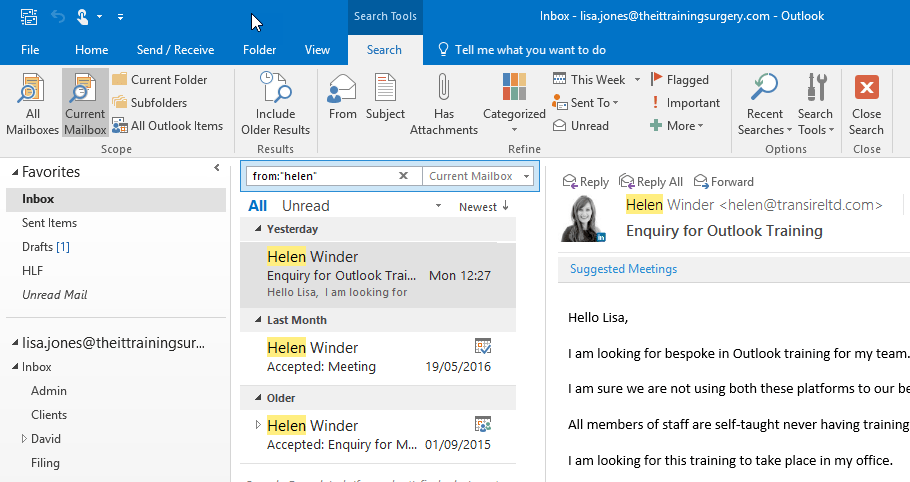This screenshot has width=910, height=482.
Task: Click the Undo quick access icon
Action: click(x=58, y=16)
